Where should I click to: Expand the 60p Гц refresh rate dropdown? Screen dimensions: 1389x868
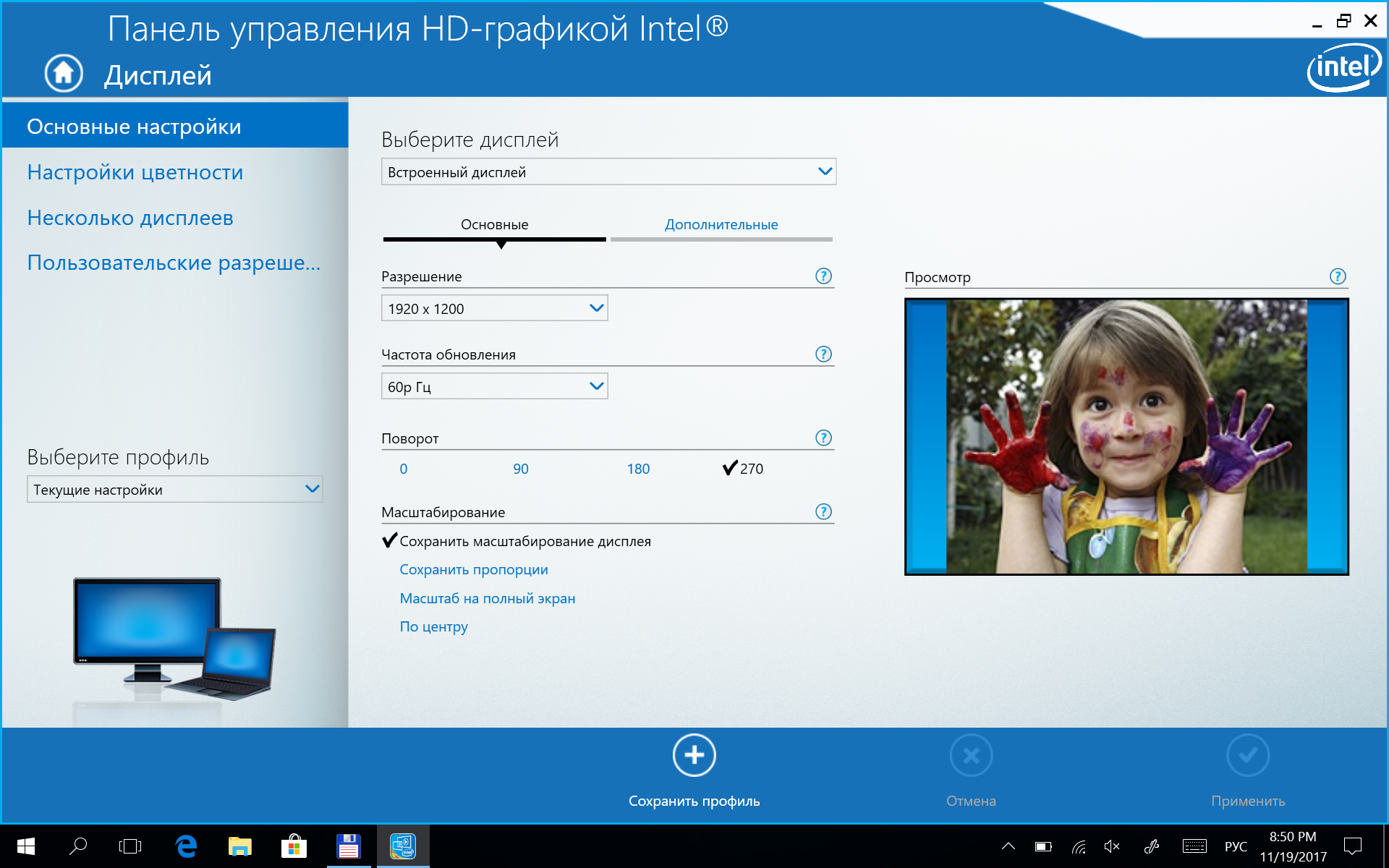click(x=494, y=386)
